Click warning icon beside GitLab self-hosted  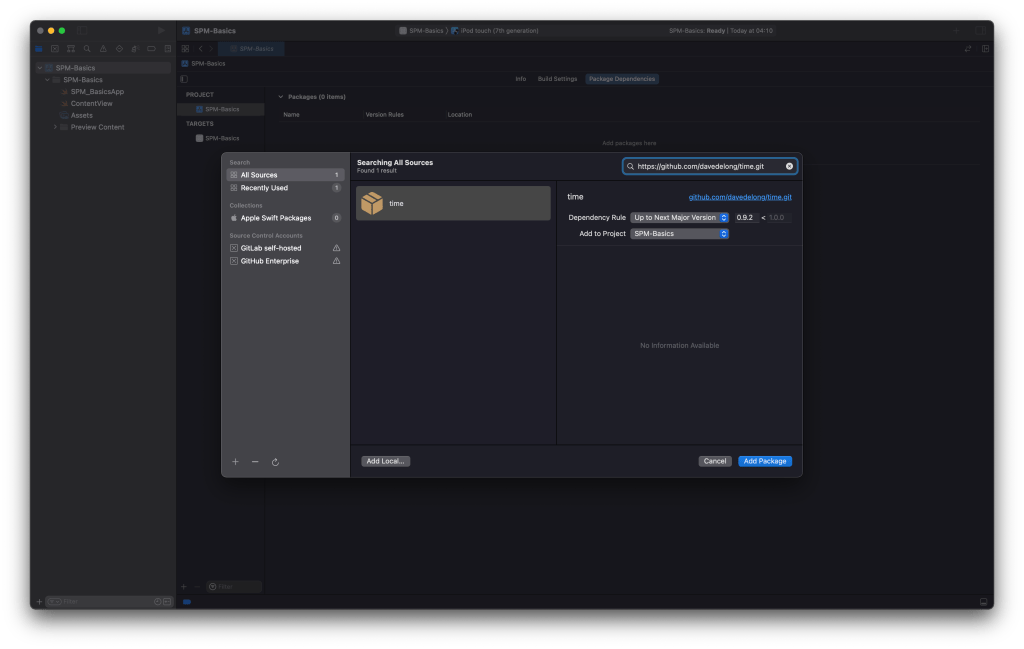click(336, 248)
